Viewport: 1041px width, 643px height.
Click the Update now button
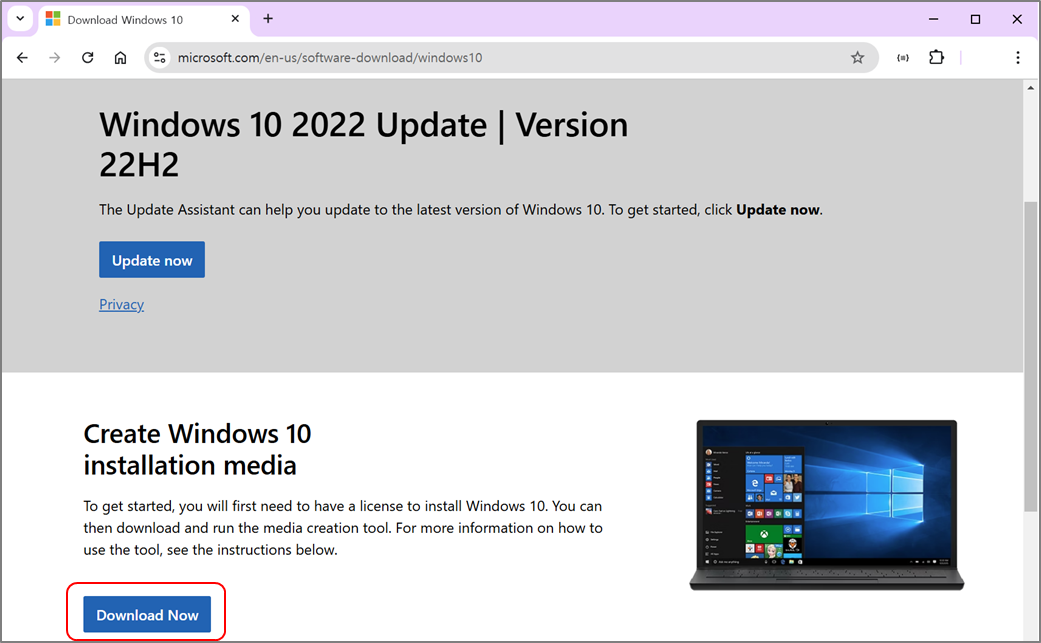click(x=152, y=259)
